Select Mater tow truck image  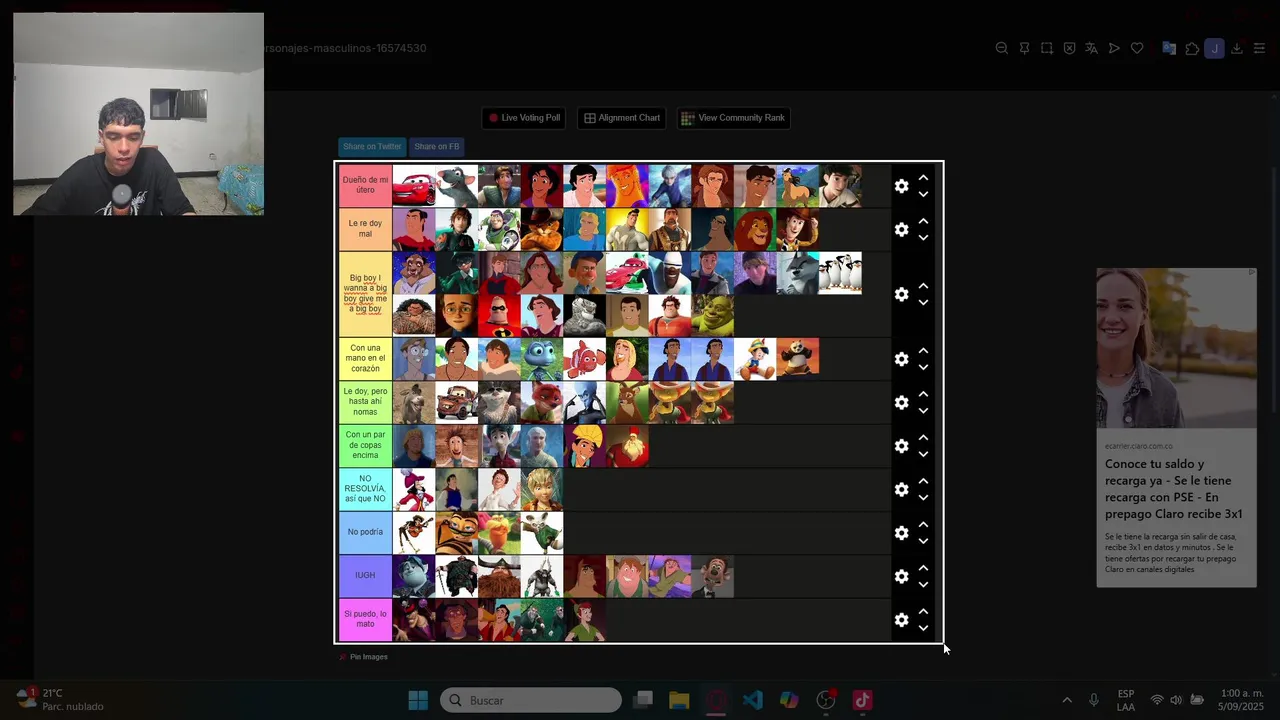(x=457, y=402)
